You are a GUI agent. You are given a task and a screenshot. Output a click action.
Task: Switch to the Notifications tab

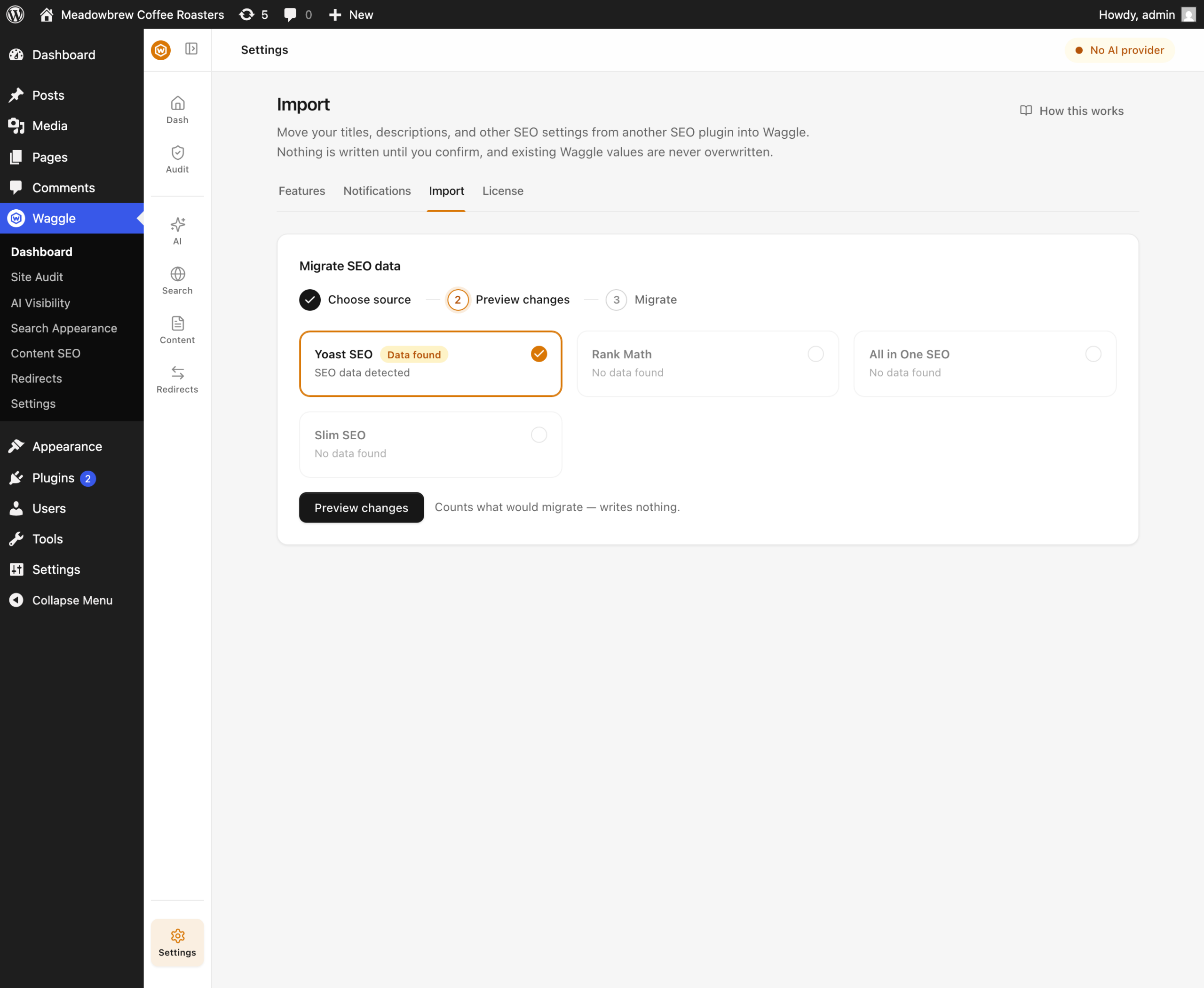pos(377,191)
